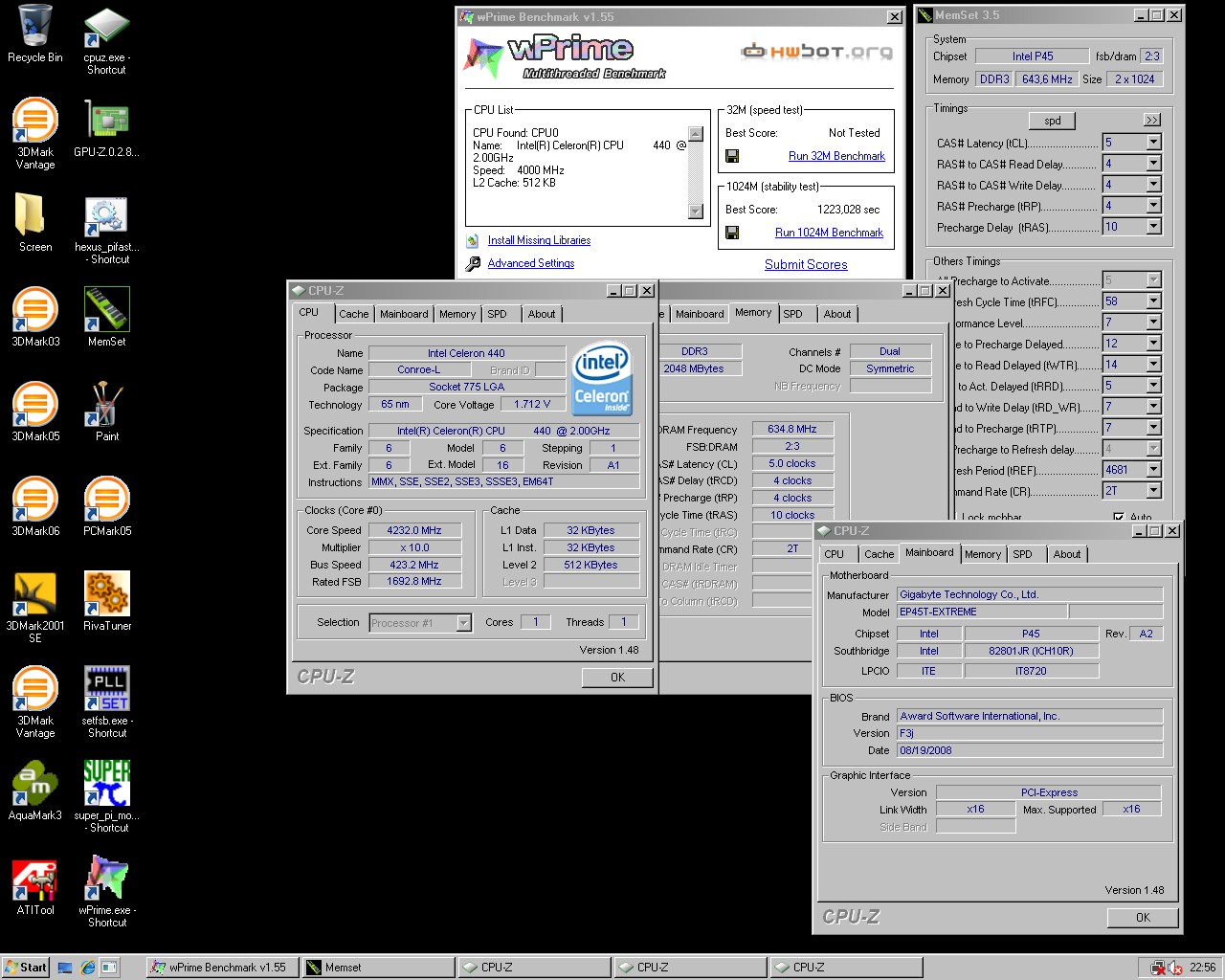Click the Submit Scores link
This screenshot has width=1225, height=980.
click(806, 265)
